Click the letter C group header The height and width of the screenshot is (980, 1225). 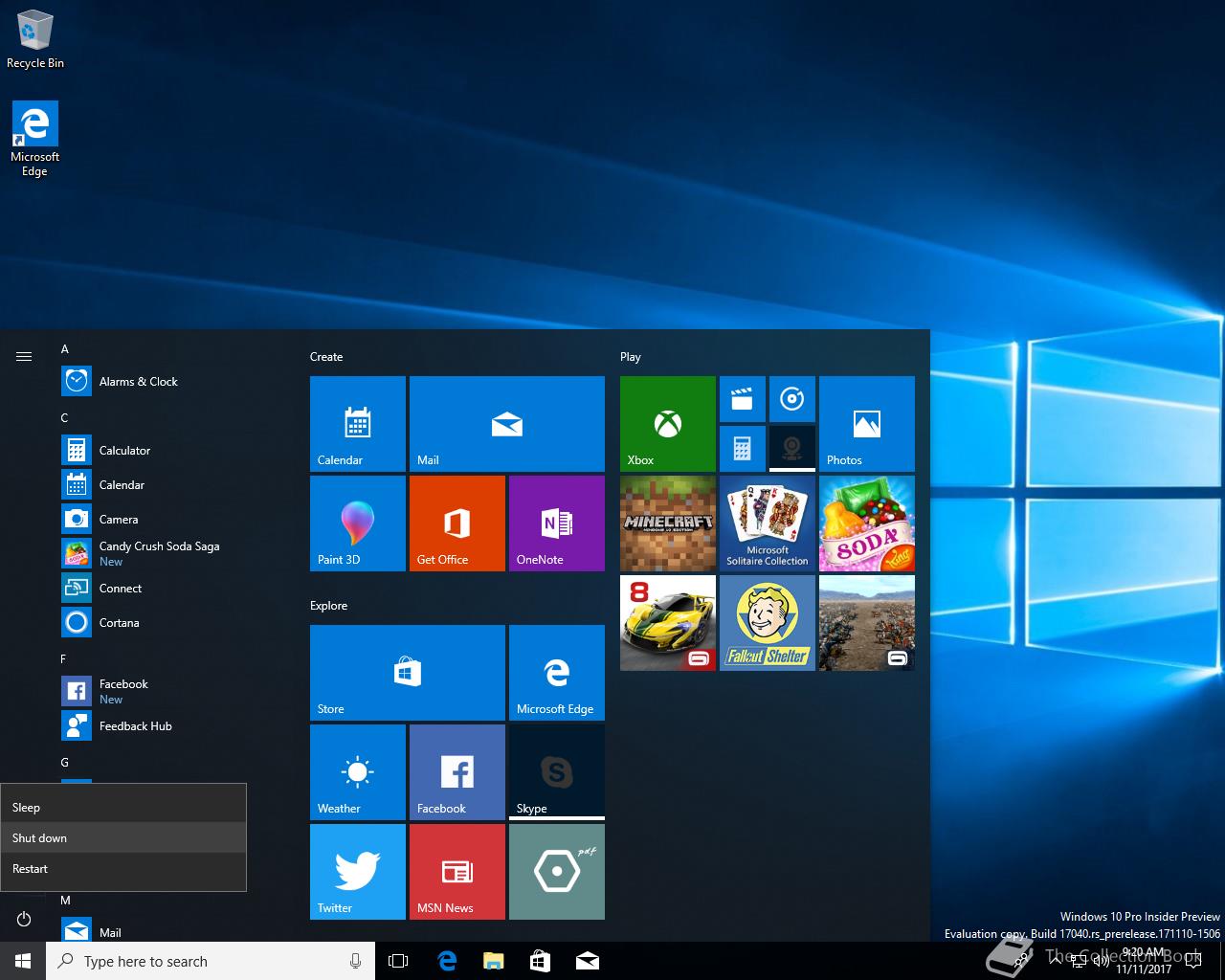coord(65,418)
